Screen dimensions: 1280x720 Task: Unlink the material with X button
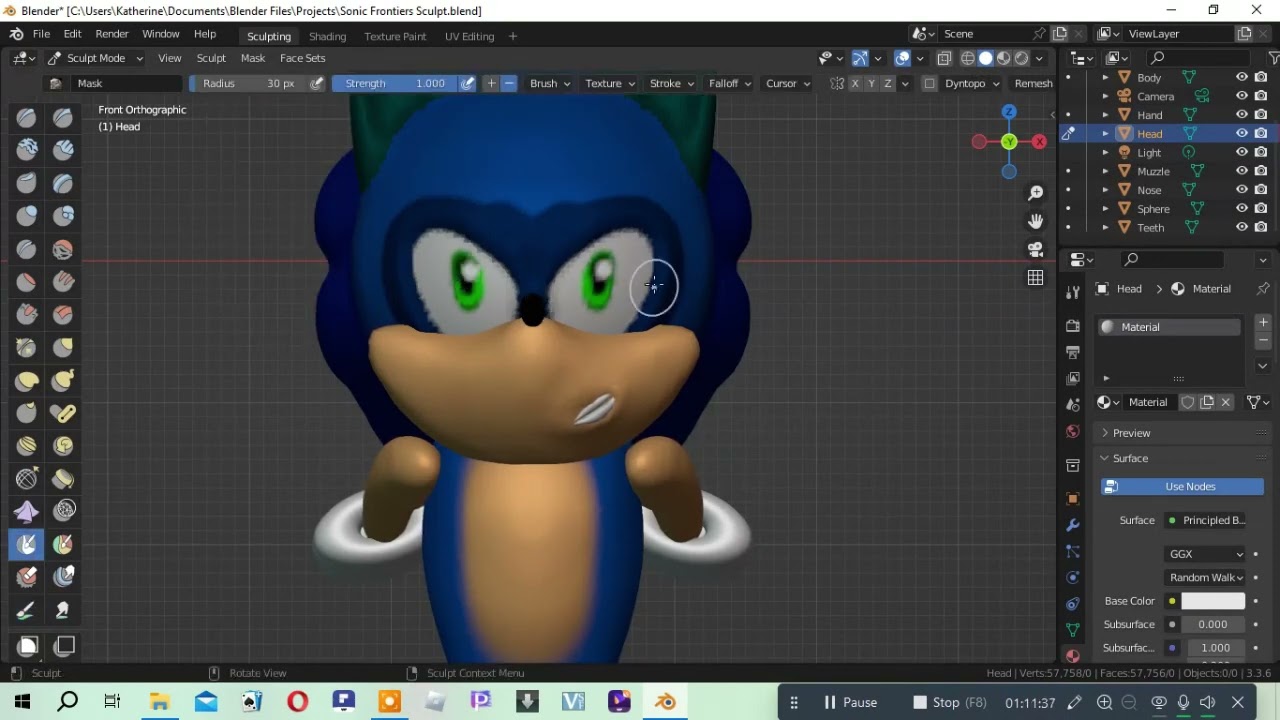pyautogui.click(x=1226, y=402)
